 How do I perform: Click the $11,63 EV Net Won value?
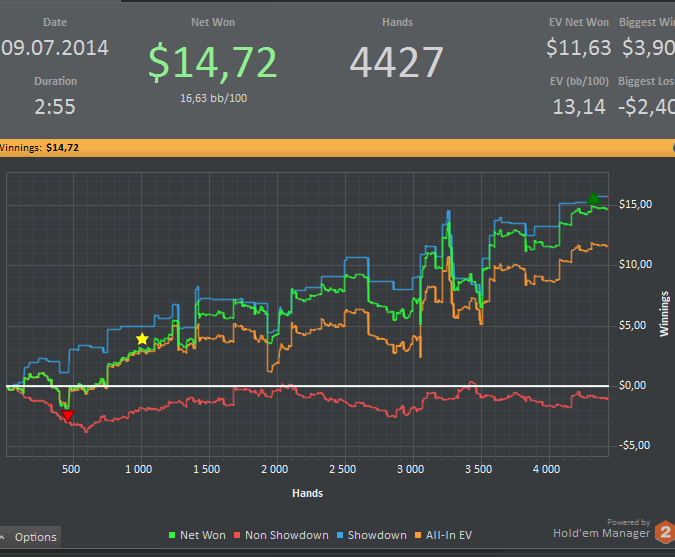pyautogui.click(x=579, y=48)
